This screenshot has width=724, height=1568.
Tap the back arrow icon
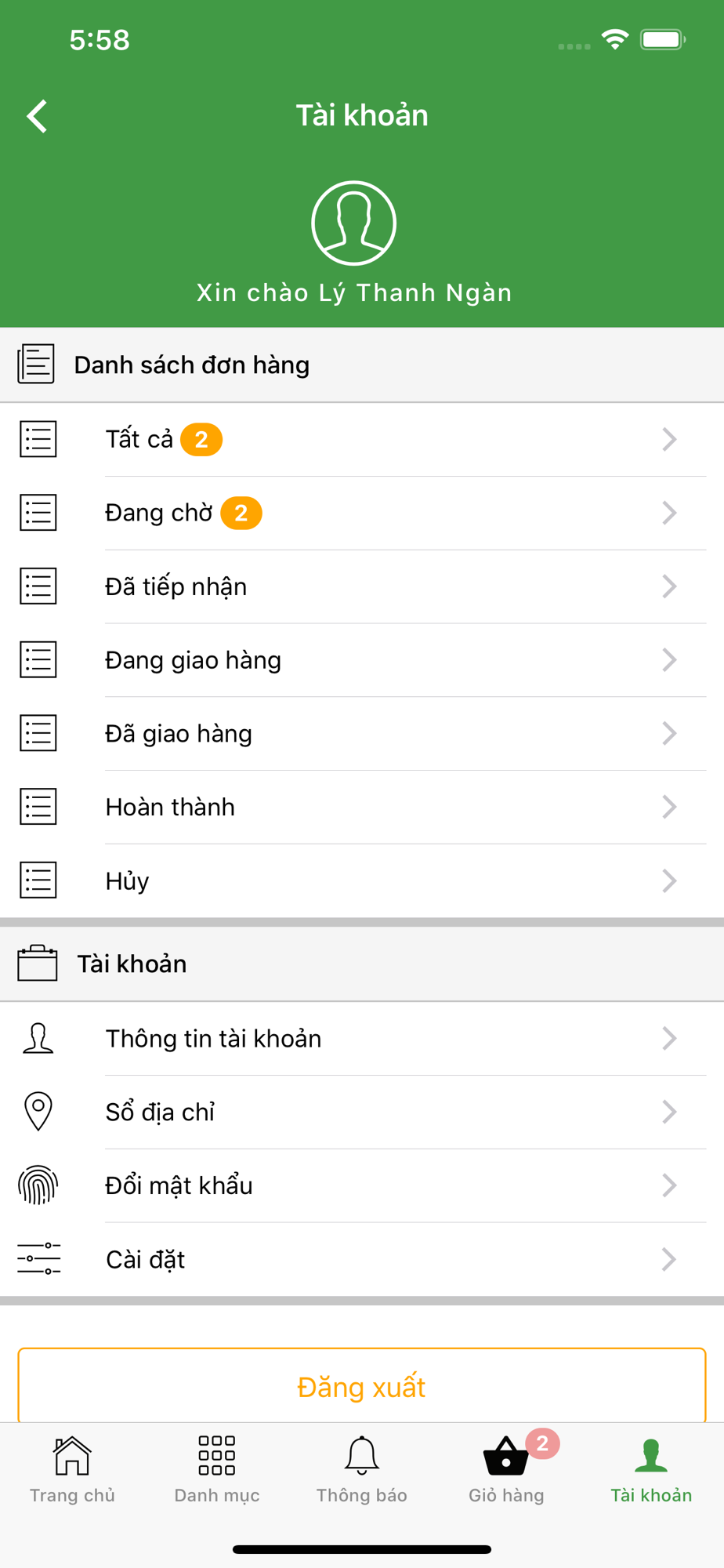(x=38, y=116)
